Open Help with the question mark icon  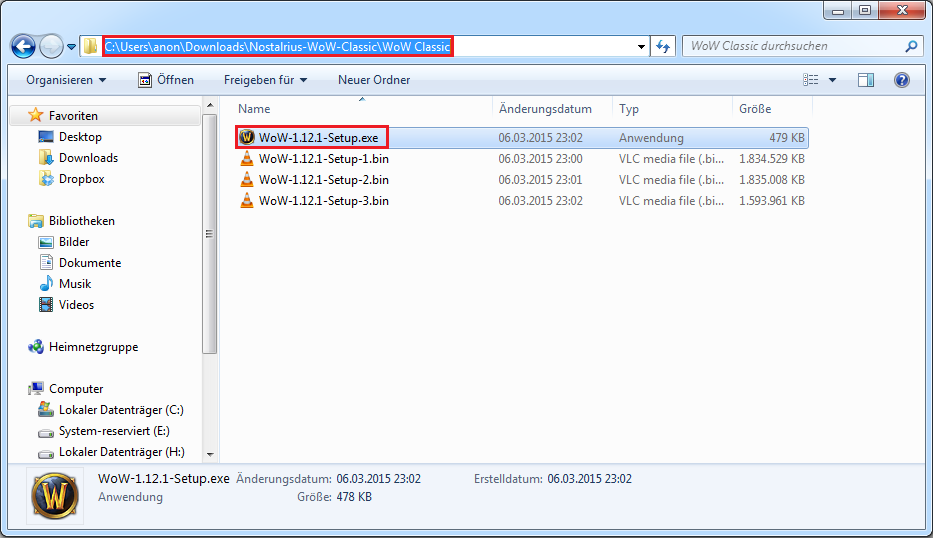[x=902, y=80]
